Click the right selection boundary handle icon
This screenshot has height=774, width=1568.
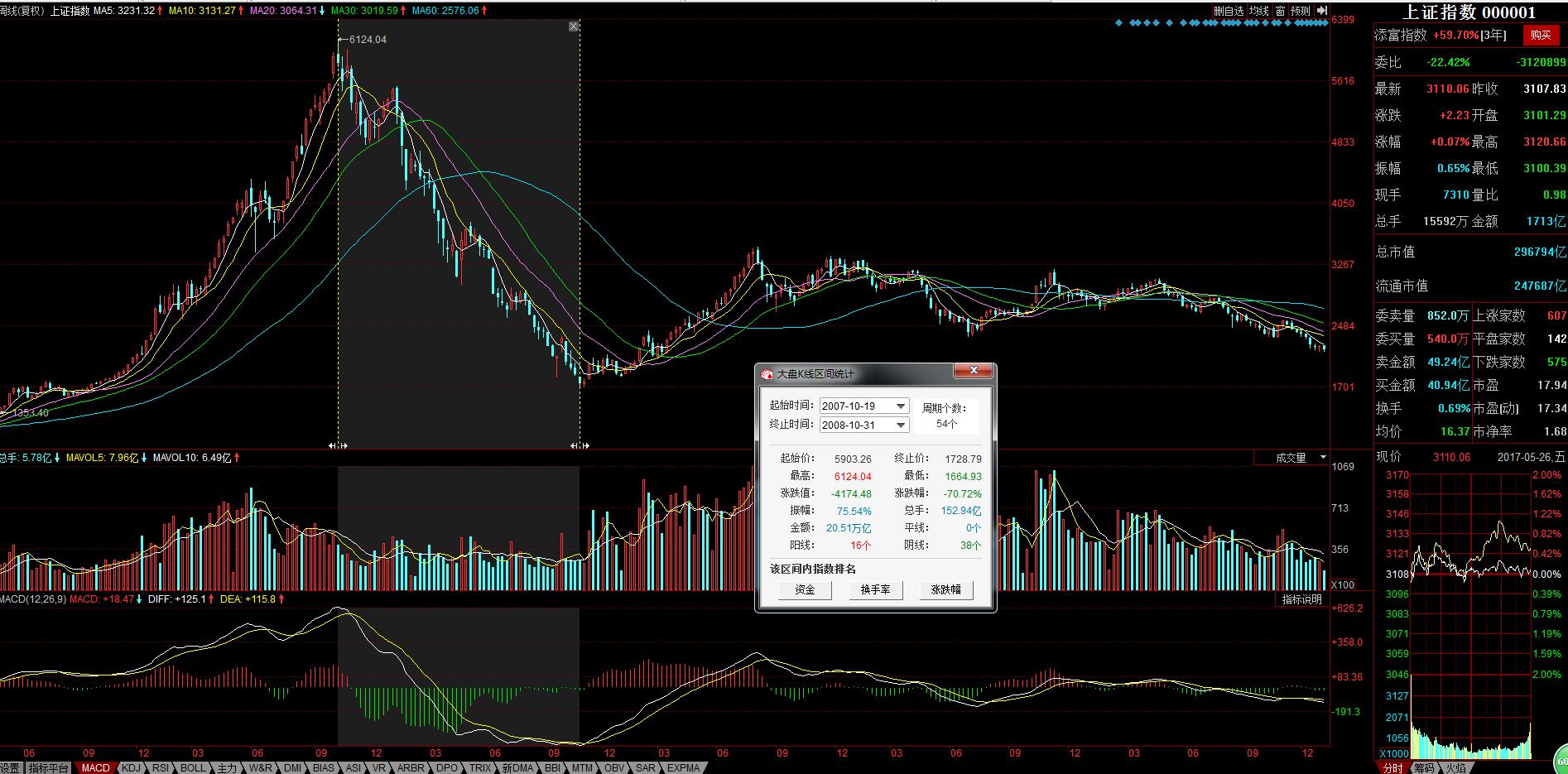point(580,446)
